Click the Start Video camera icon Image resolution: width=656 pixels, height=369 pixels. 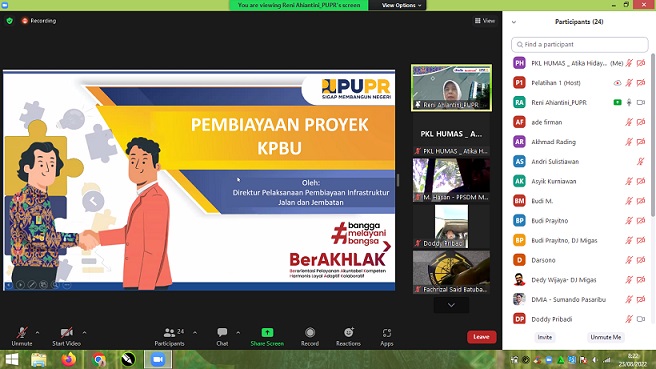66,333
